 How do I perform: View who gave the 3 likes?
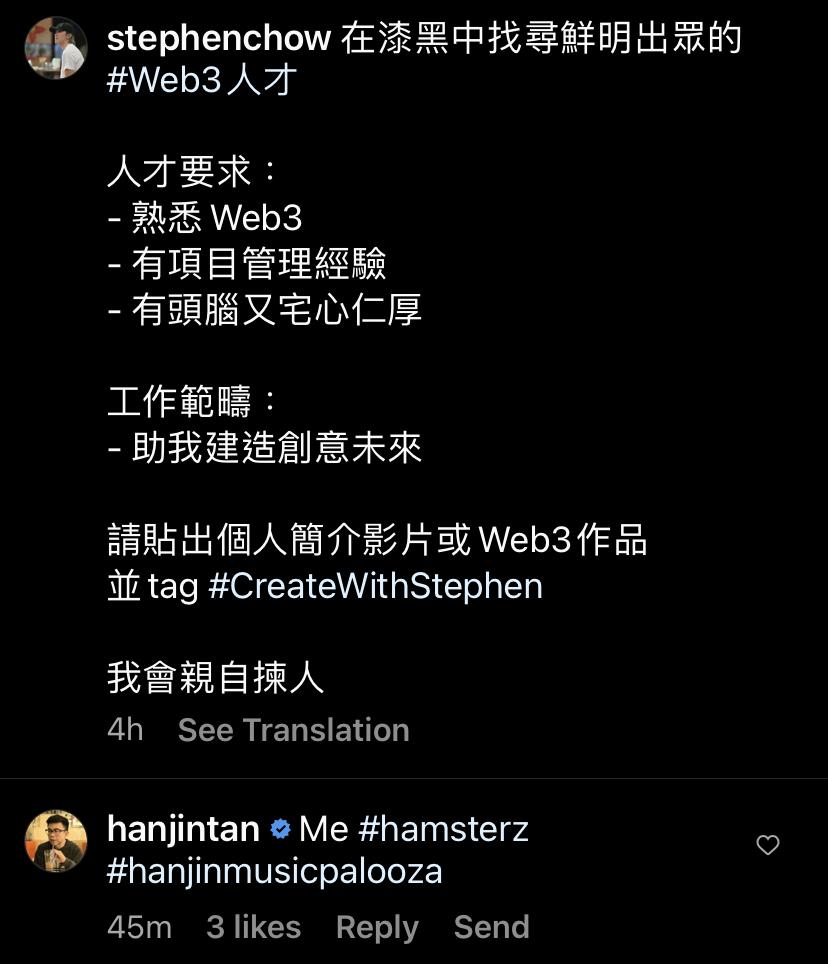pyautogui.click(x=254, y=927)
